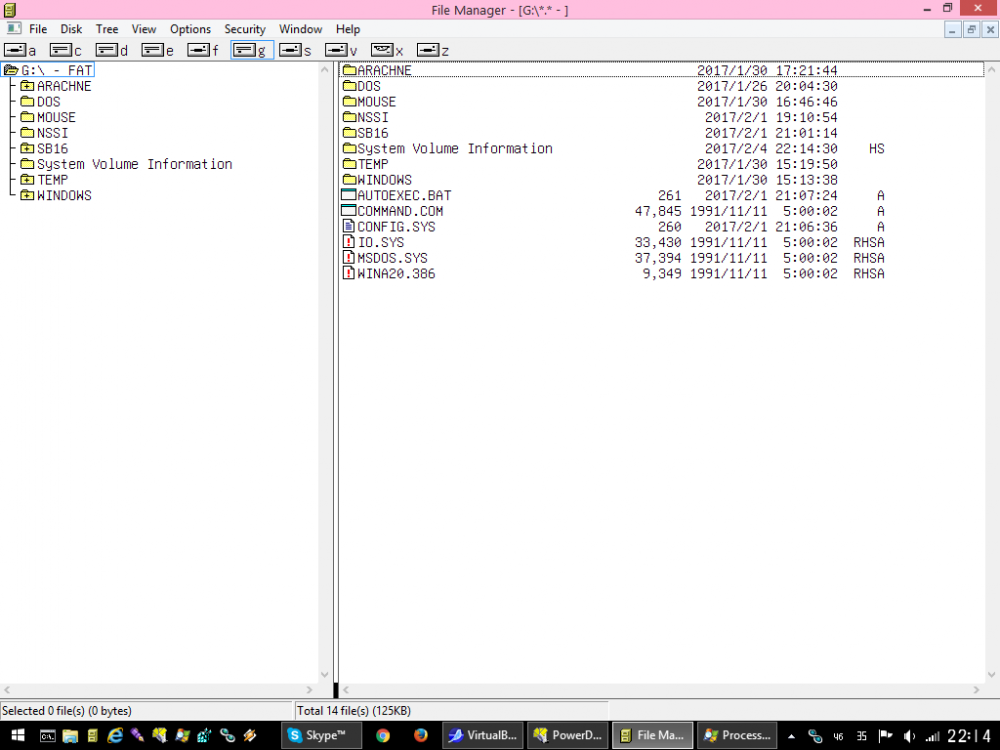Screen dimensions: 1000x750
Task: Select the COMMAND.COM program icon
Action: (349, 211)
